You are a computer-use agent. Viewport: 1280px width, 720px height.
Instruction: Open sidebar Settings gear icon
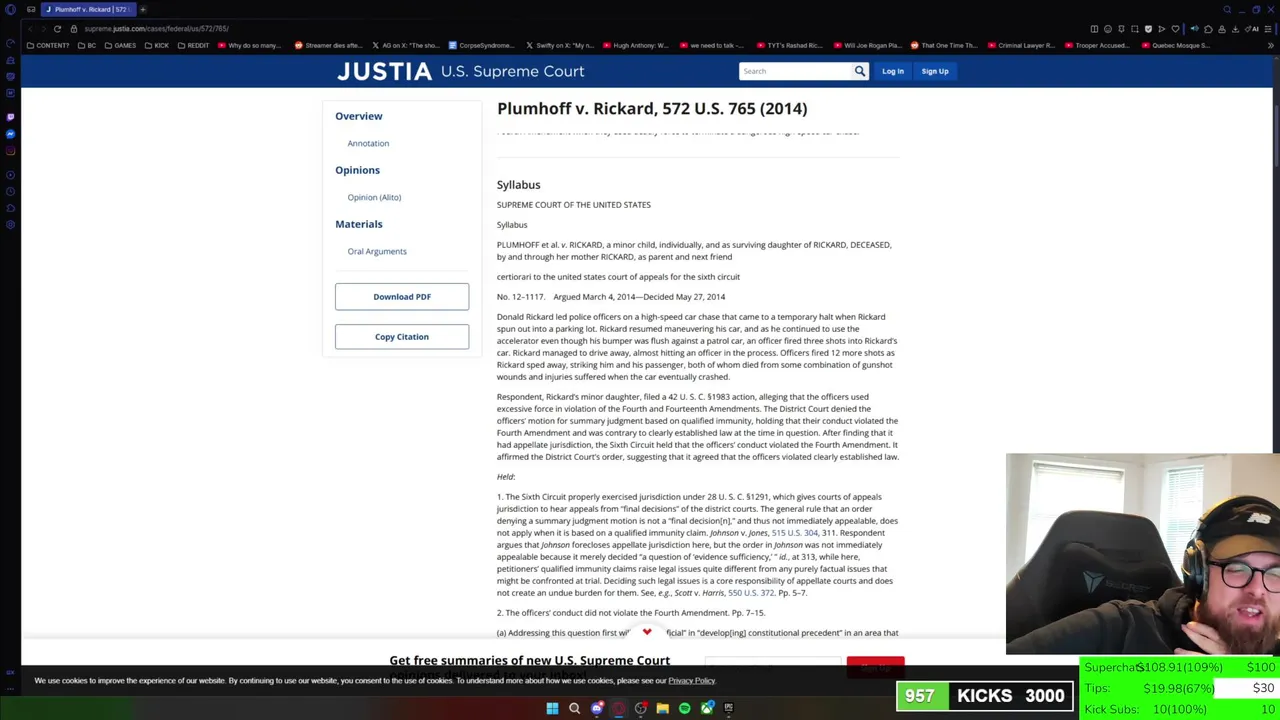(10, 225)
